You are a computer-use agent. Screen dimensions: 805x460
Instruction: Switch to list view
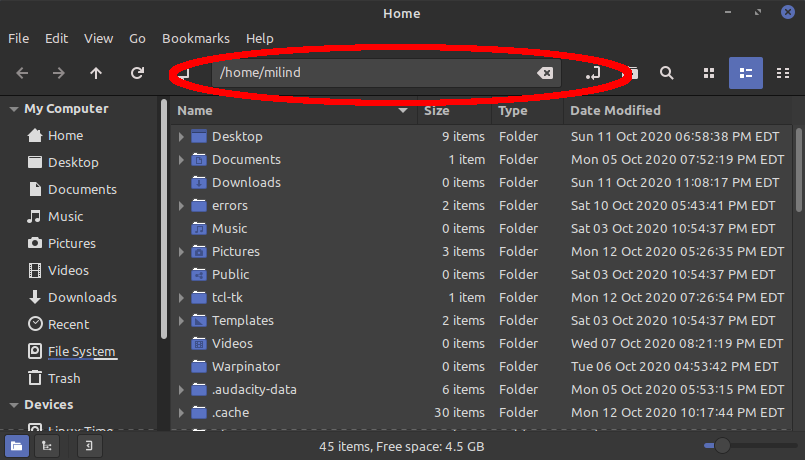pos(746,73)
